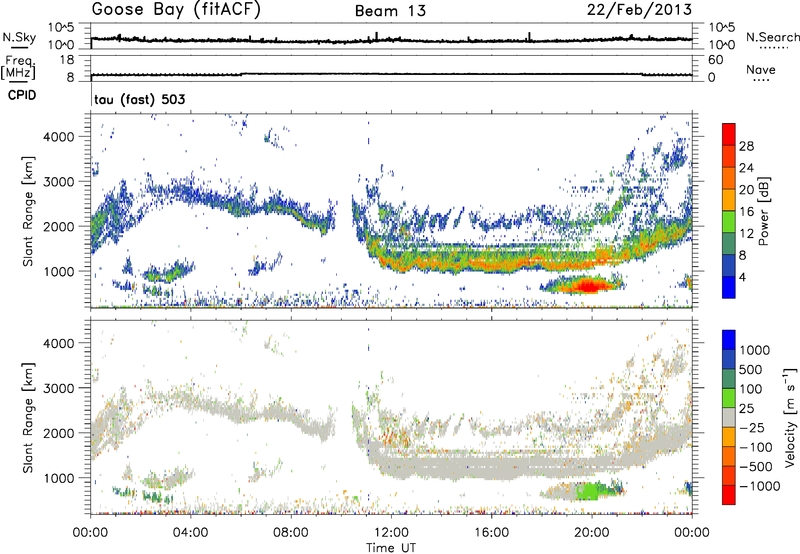Click the N.Sky noise trace line
This screenshot has width=800, height=554.
391,39
